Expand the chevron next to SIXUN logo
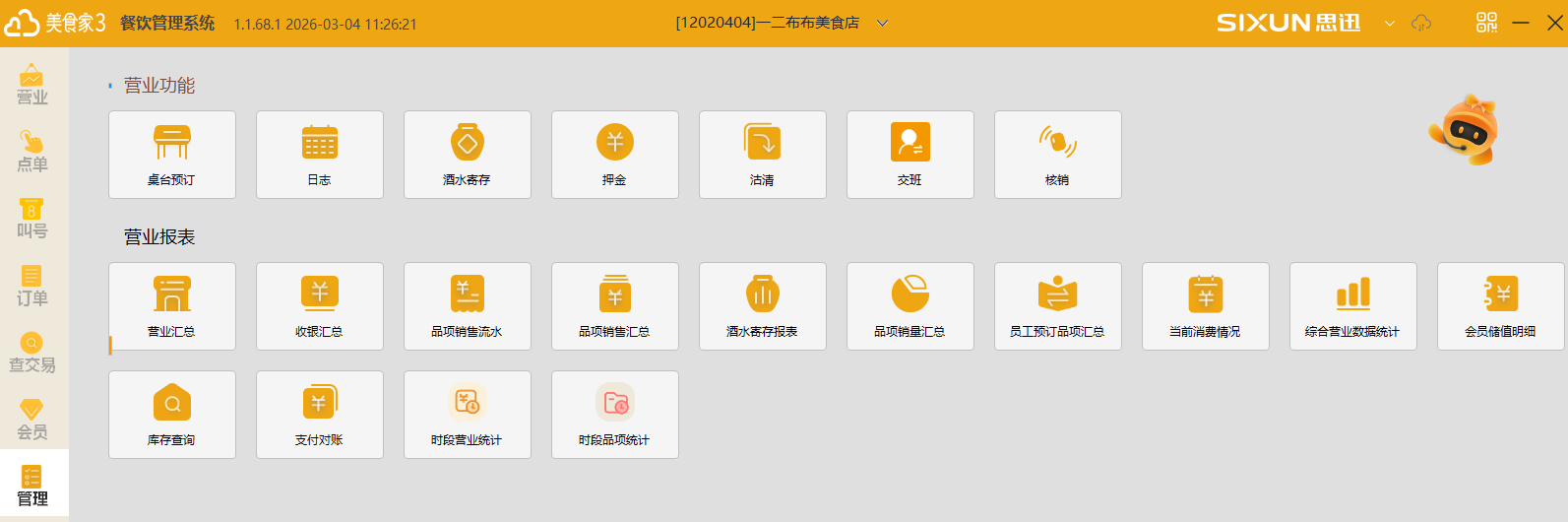Image resolution: width=1568 pixels, height=522 pixels. 1389,24
